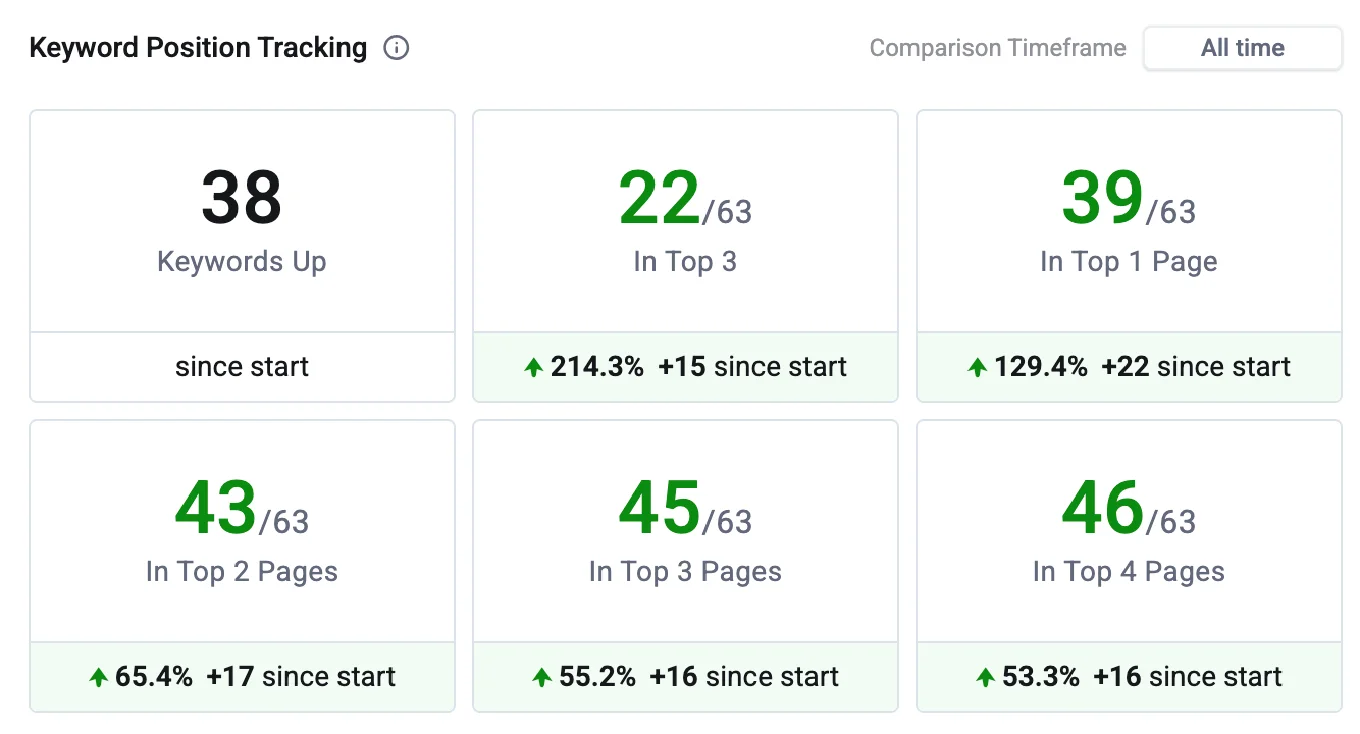
Task: Click the Comparison Timeframe label
Action: pyautogui.click(x=997, y=47)
